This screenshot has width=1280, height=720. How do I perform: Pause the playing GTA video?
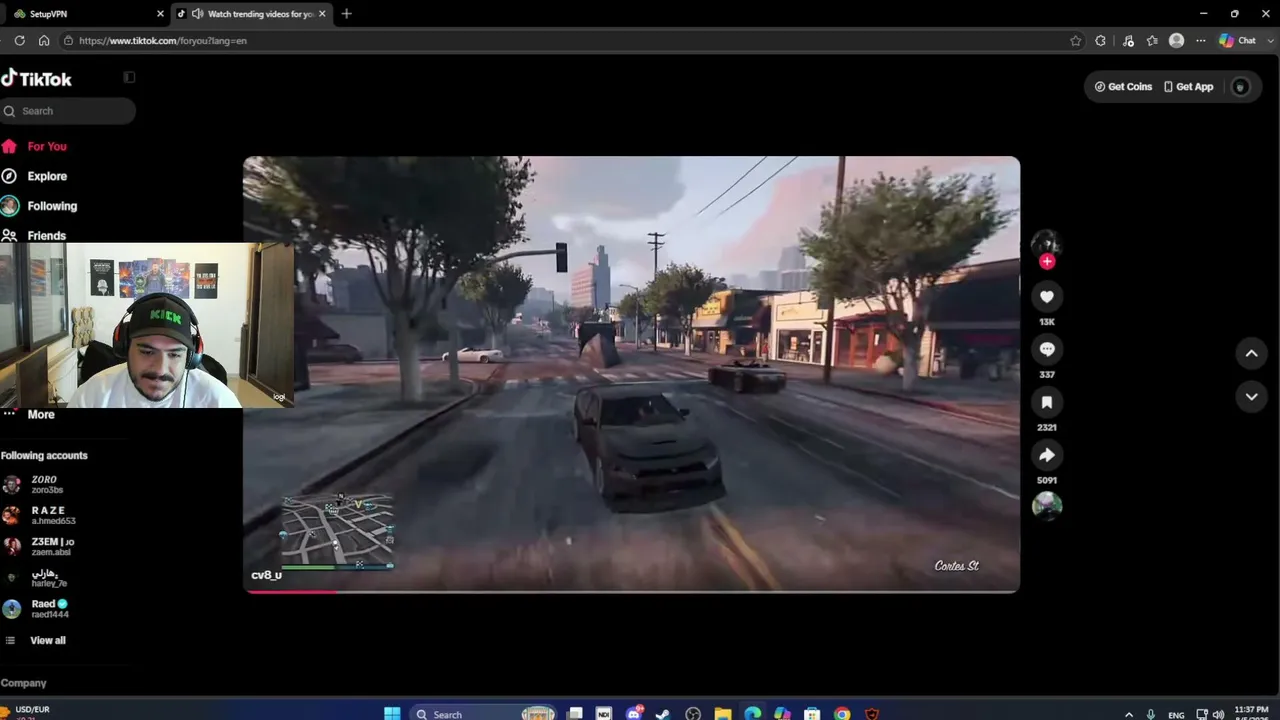coord(632,374)
